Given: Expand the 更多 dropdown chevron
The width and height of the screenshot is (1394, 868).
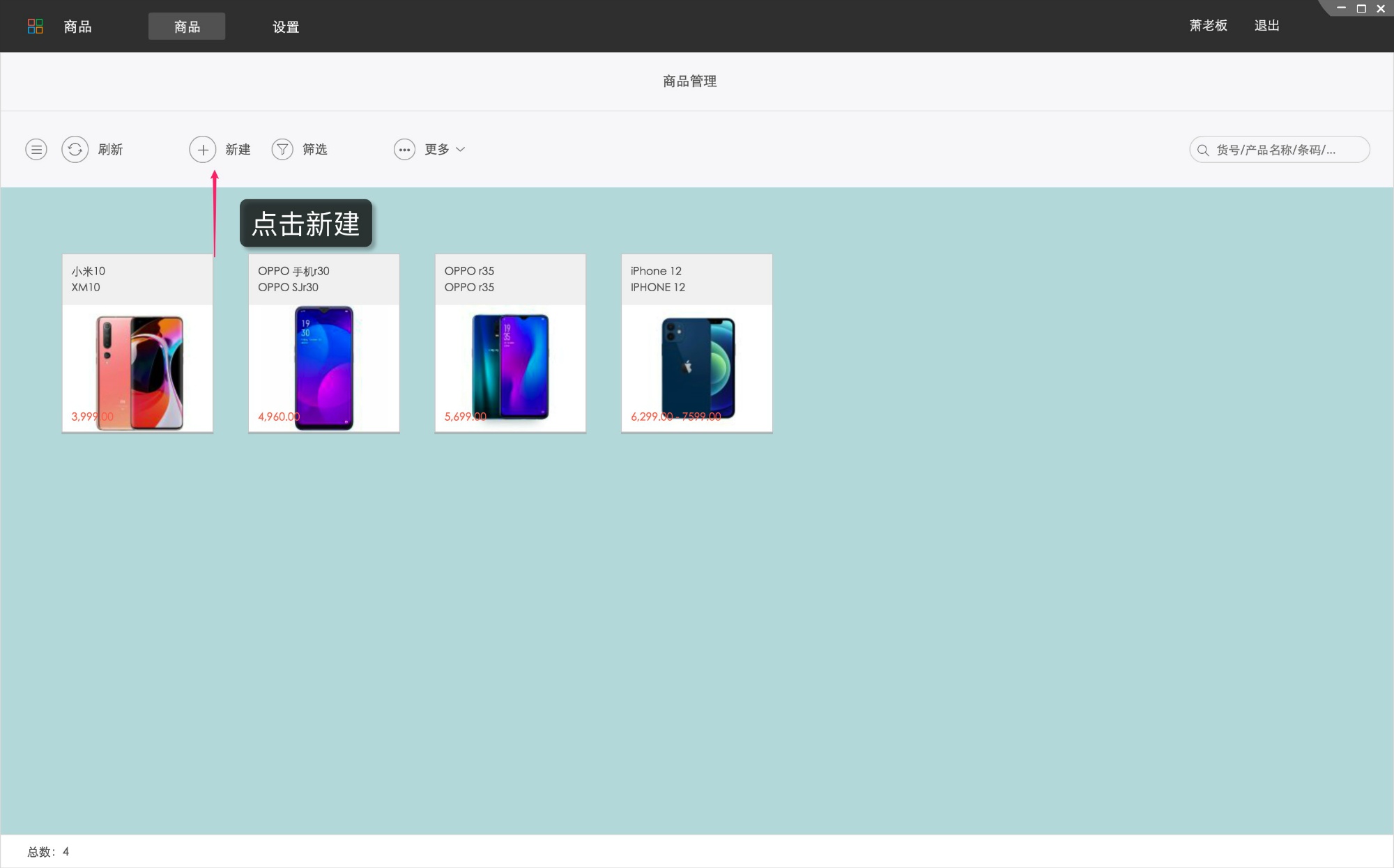Looking at the screenshot, I should pyautogui.click(x=460, y=150).
